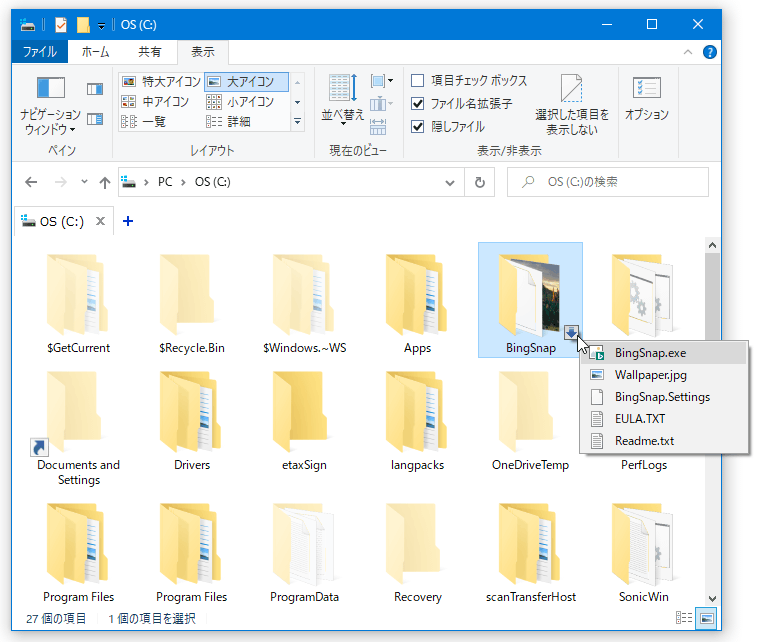Click the BingSnap folder dropdown arrow

point(571,332)
